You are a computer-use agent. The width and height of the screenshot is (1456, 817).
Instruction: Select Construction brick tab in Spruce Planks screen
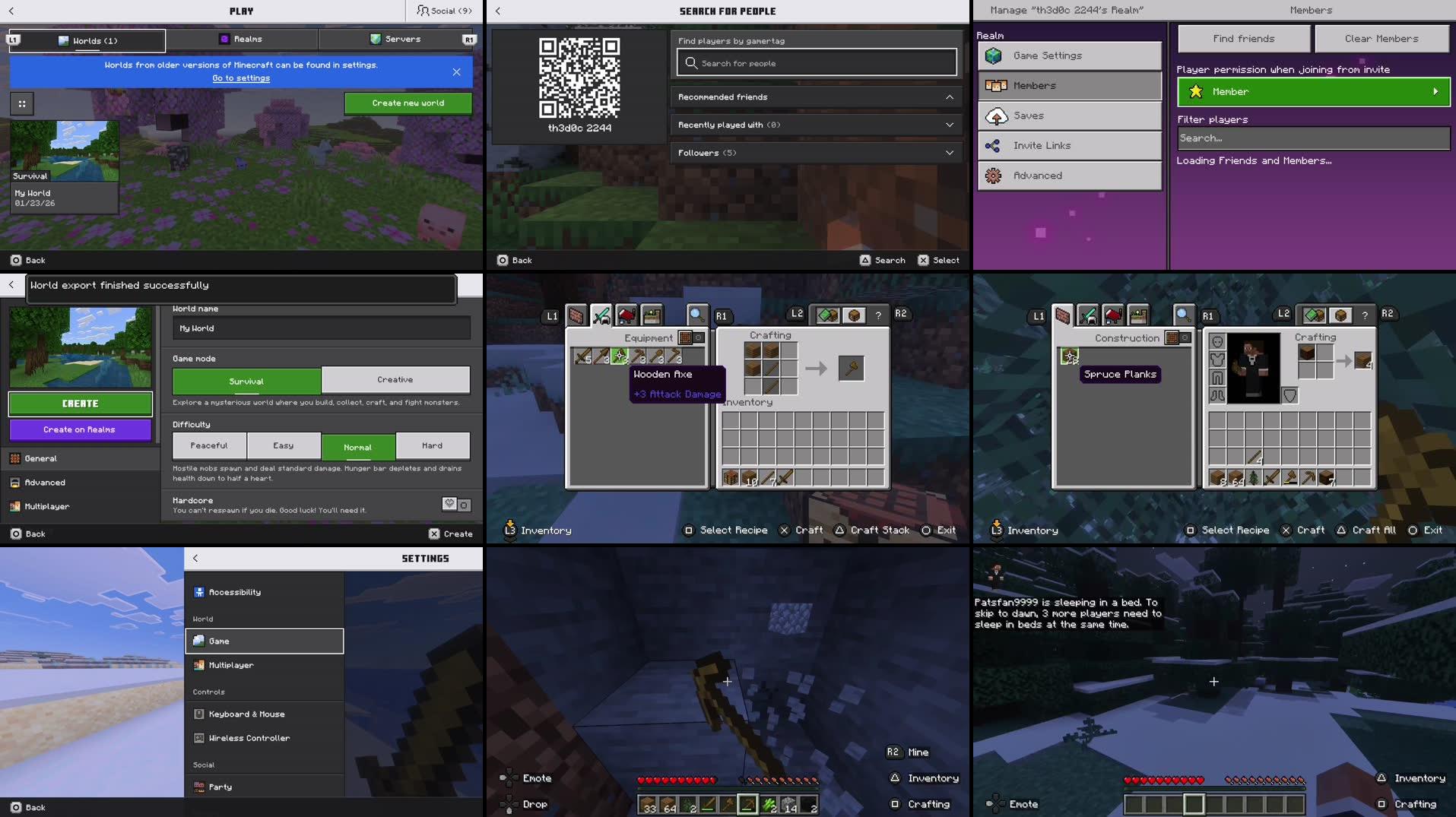pos(1063,315)
